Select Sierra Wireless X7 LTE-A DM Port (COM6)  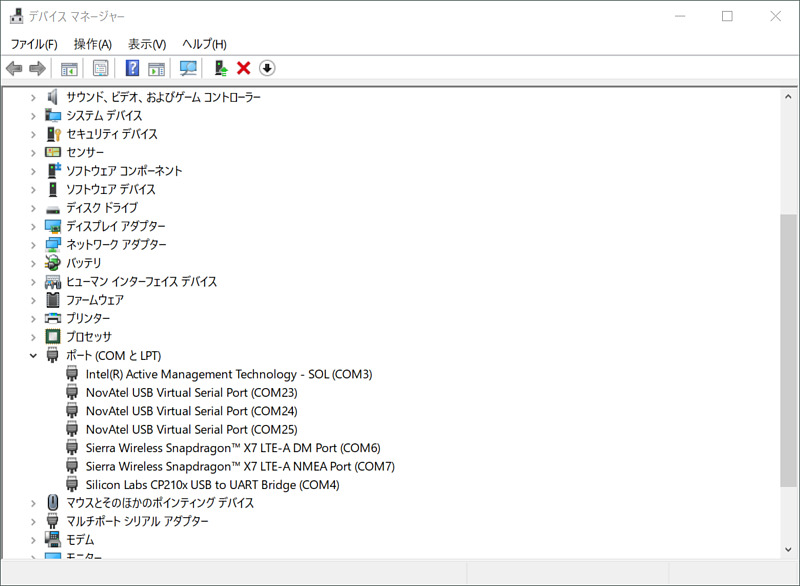point(233,448)
